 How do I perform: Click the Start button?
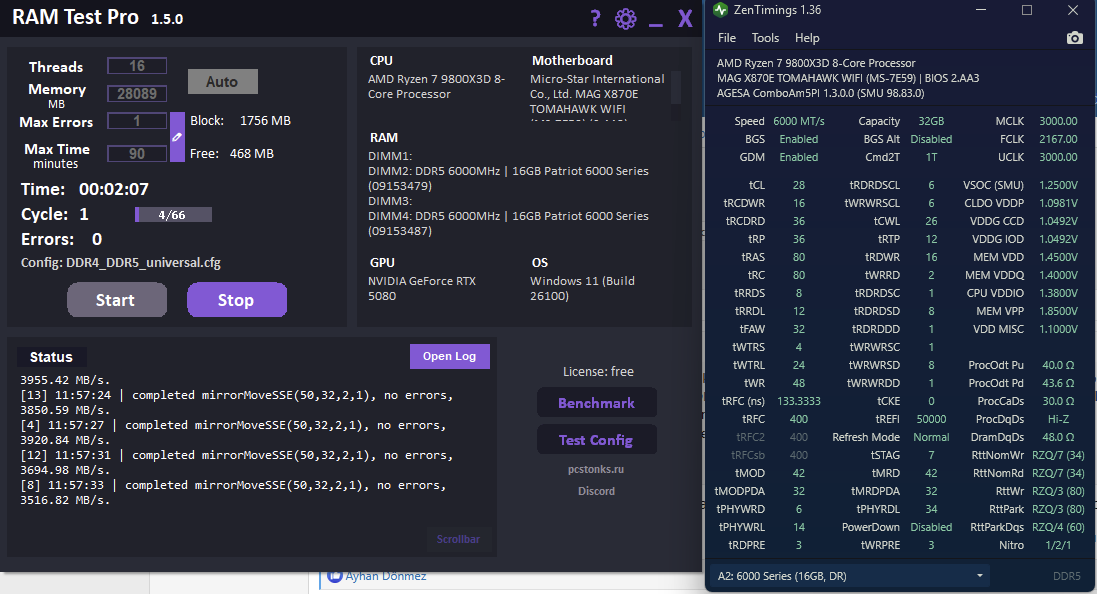(x=117, y=300)
